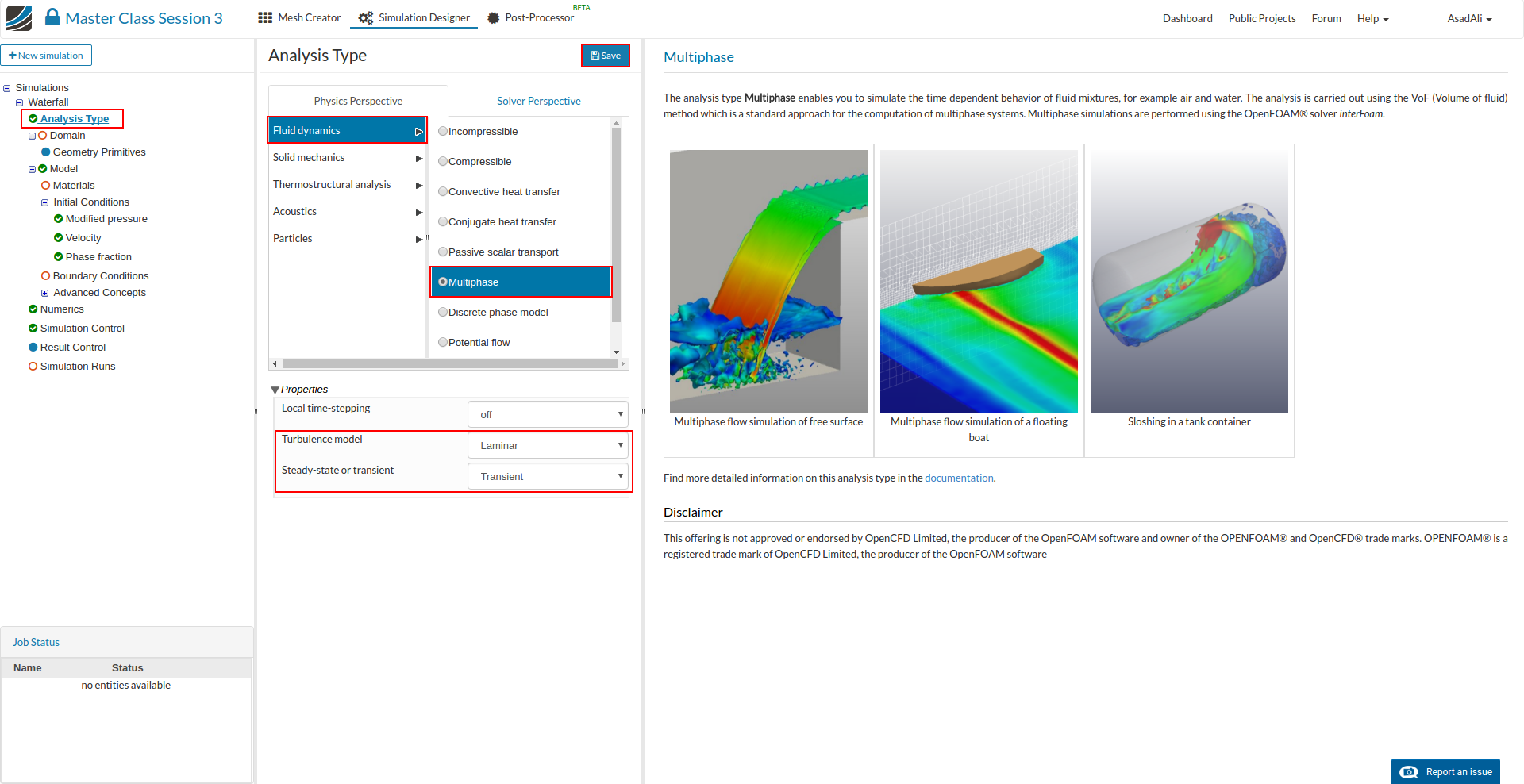Click green check icon beside Numerics
The height and width of the screenshot is (784, 1524).
33,309
